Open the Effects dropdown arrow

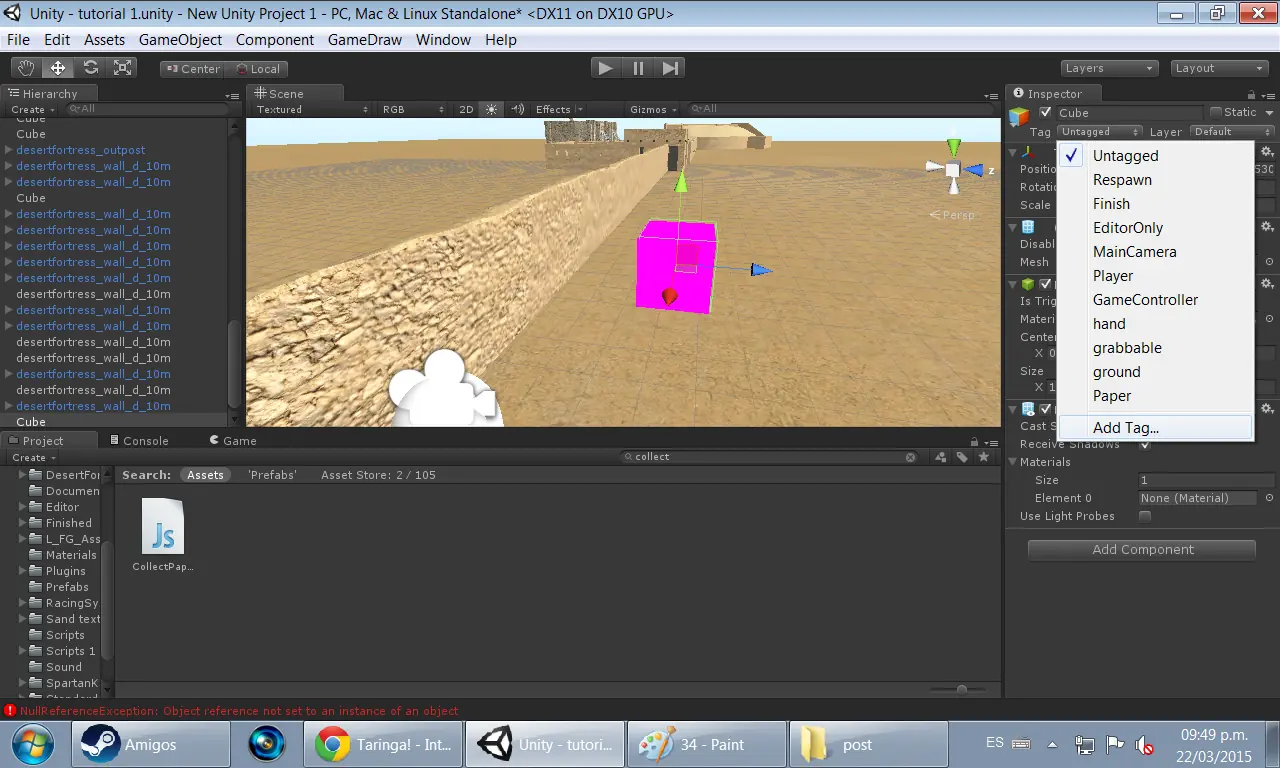pos(580,109)
